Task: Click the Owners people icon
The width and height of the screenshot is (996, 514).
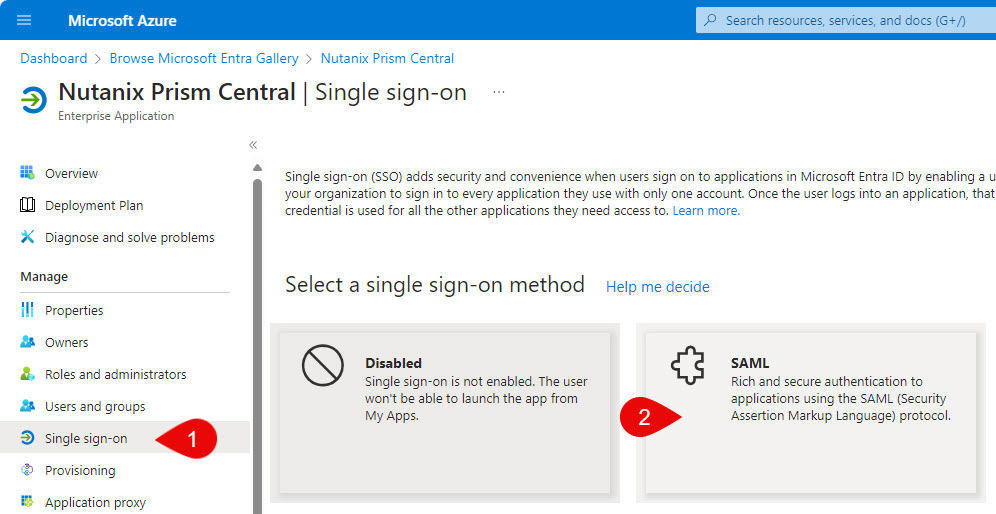Action: 27,342
